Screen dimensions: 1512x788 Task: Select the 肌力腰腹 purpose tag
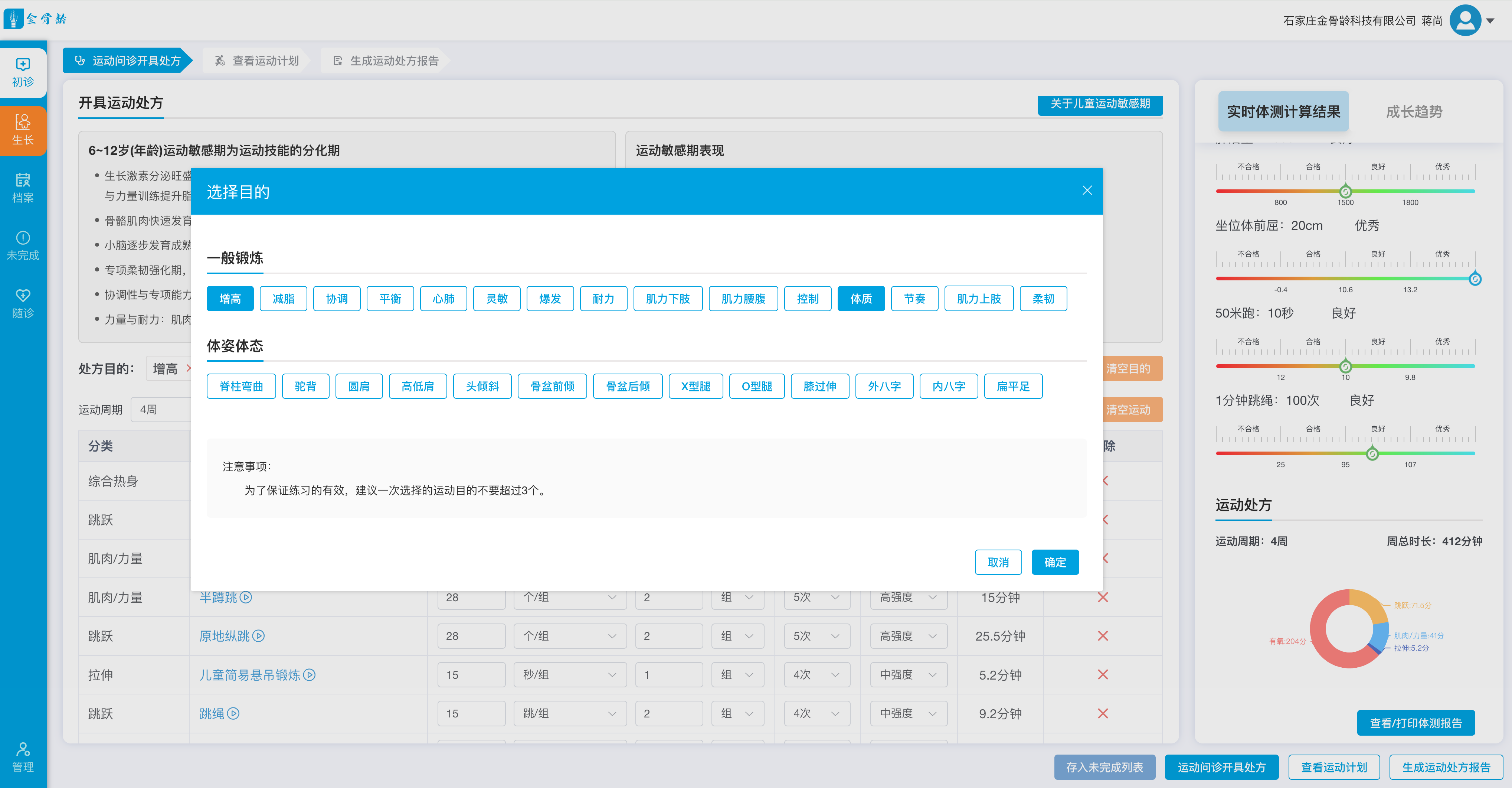[743, 298]
